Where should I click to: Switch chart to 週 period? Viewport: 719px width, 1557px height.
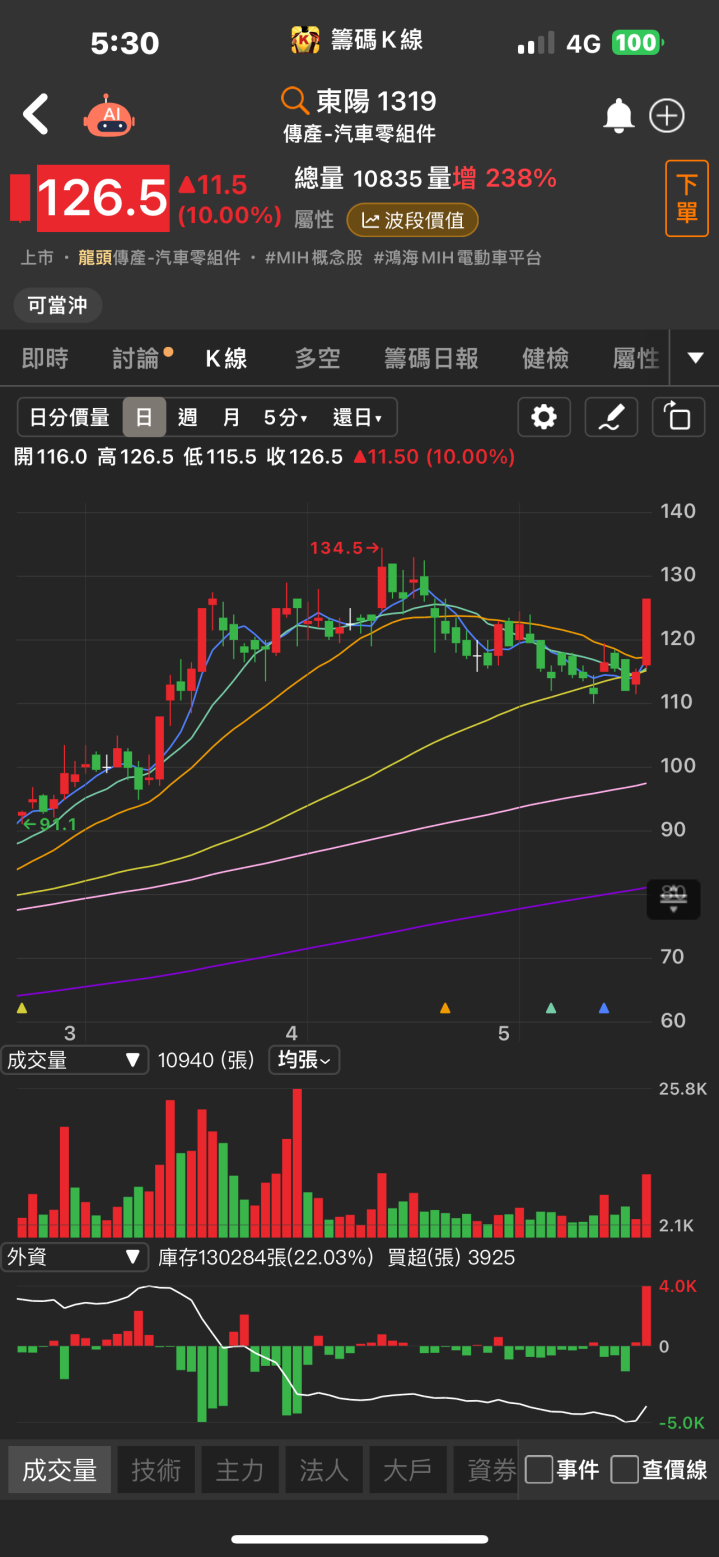[x=187, y=417]
